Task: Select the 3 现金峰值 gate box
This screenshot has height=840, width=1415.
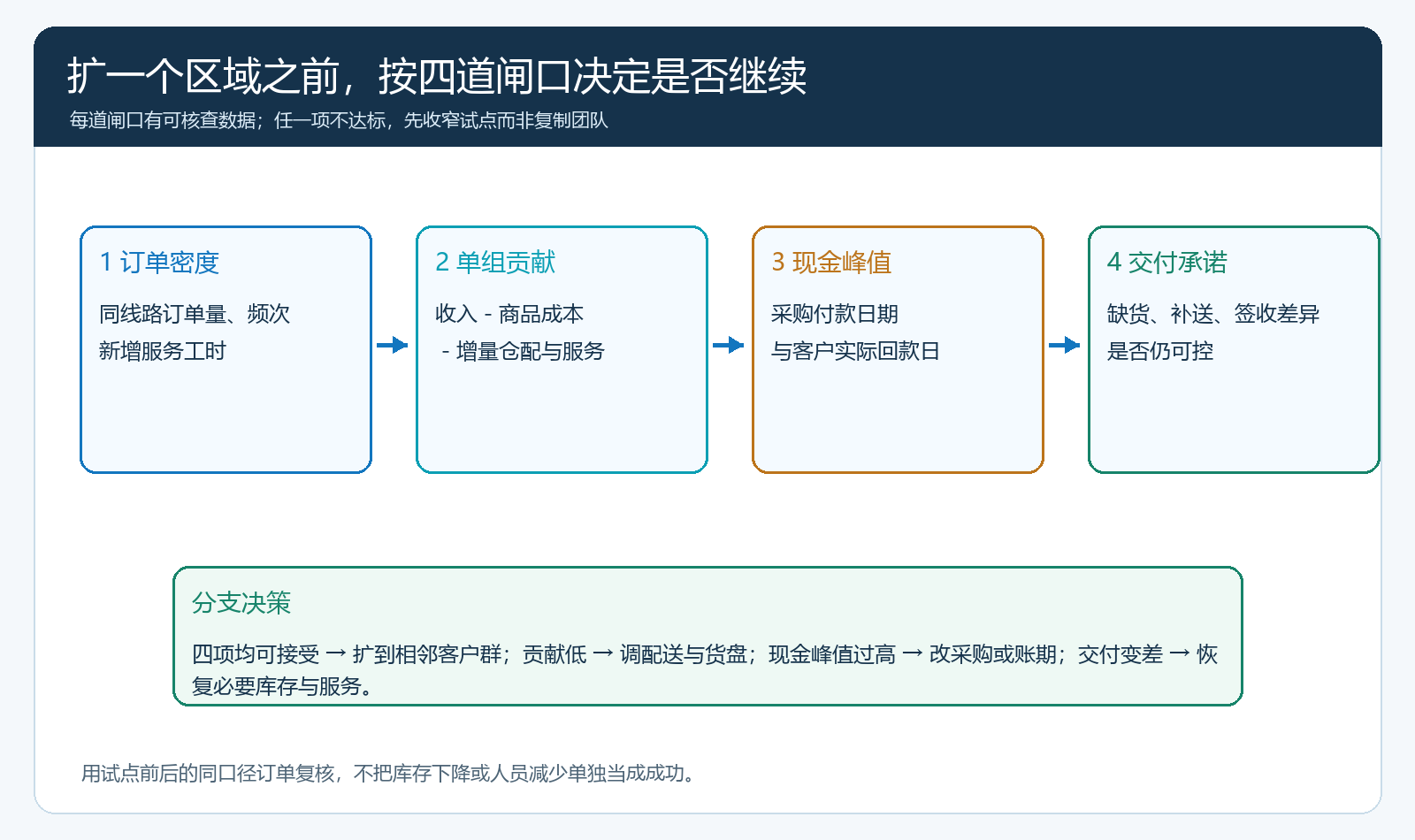Action: 898,349
